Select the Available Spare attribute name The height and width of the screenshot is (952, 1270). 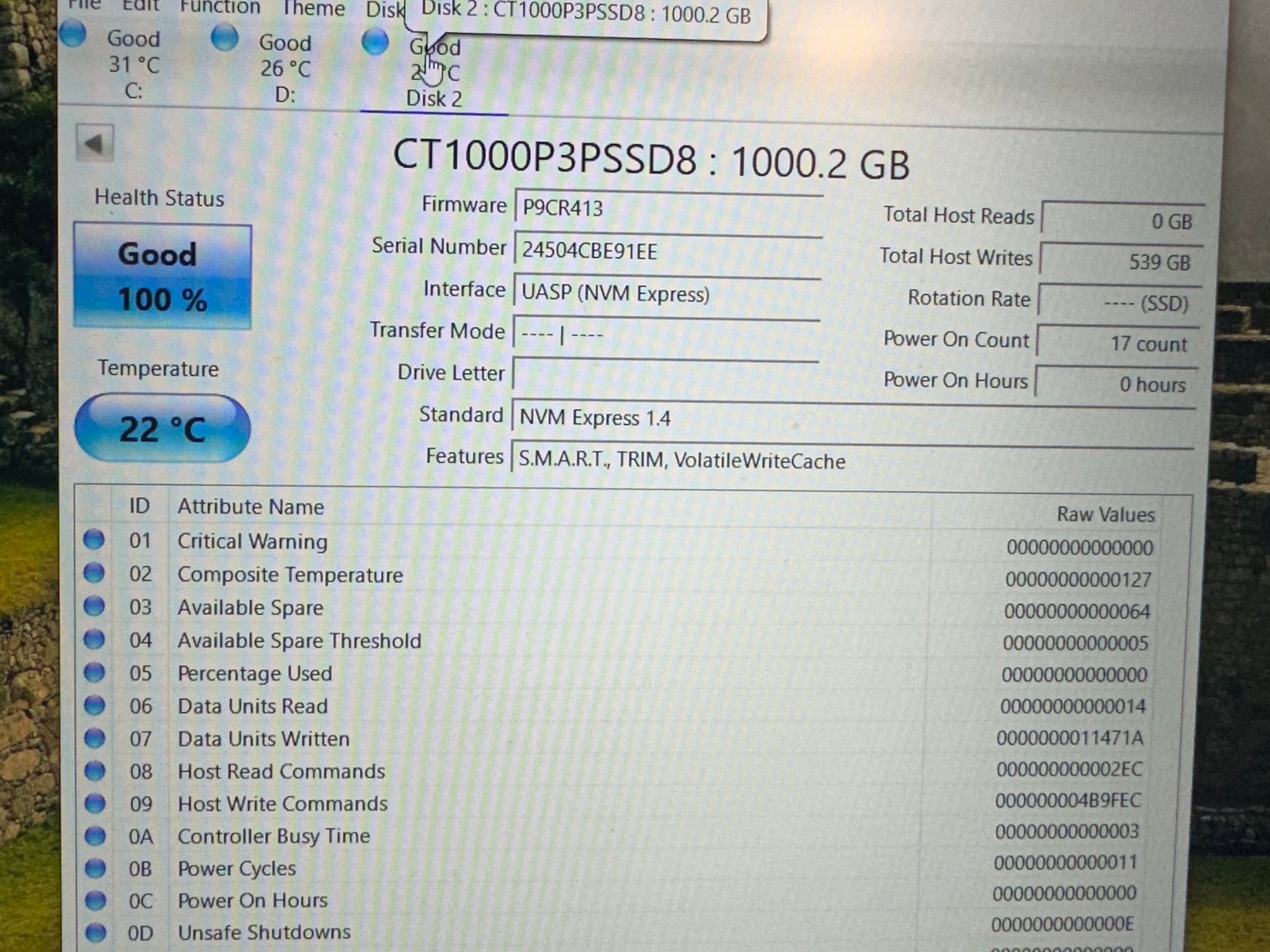pyautogui.click(x=251, y=607)
